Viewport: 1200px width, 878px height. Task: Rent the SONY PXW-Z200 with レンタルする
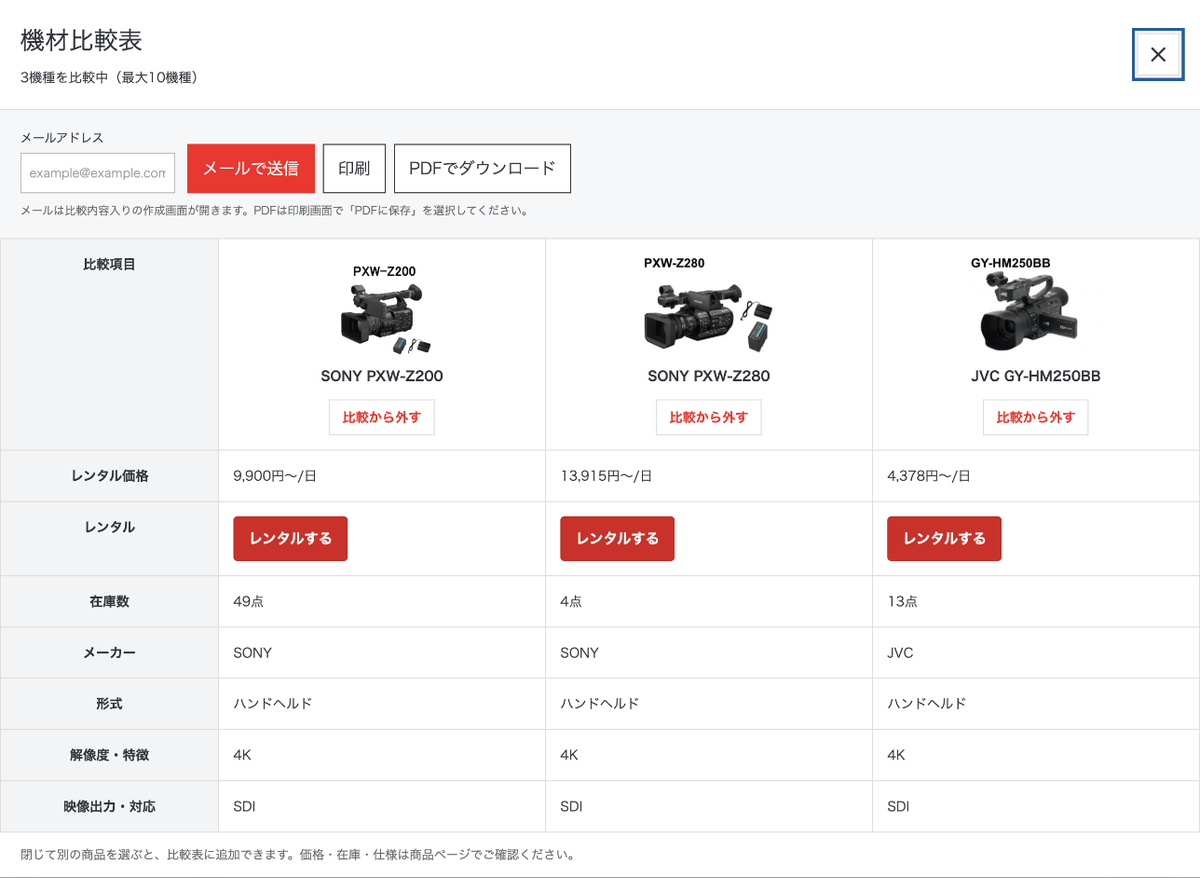coord(290,538)
